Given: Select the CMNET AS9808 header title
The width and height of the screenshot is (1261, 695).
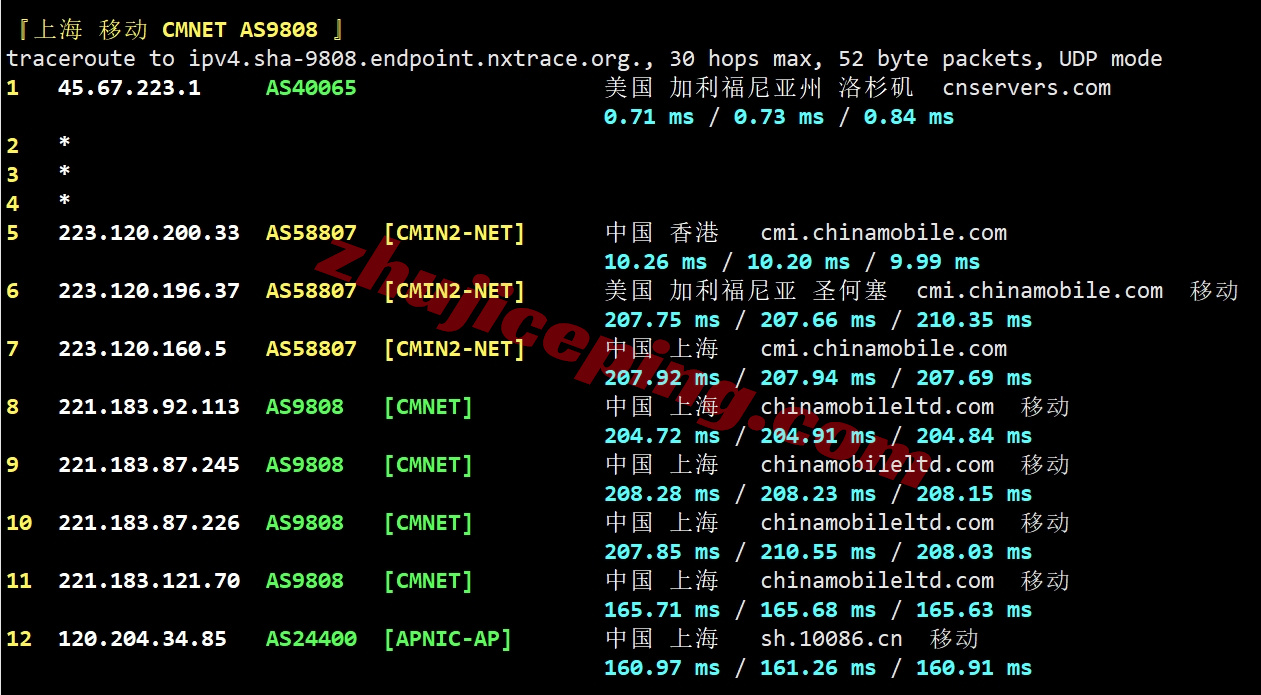Looking at the screenshot, I should pos(239,30).
